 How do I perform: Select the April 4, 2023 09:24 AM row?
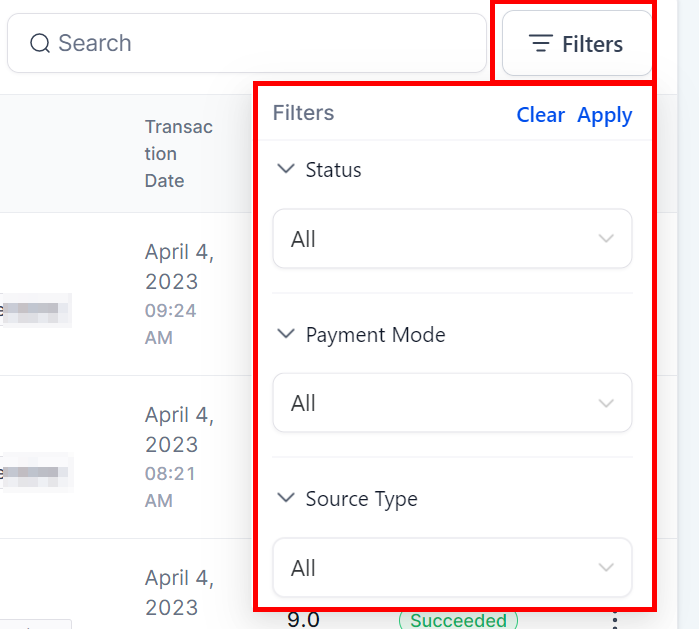pyautogui.click(x=178, y=295)
